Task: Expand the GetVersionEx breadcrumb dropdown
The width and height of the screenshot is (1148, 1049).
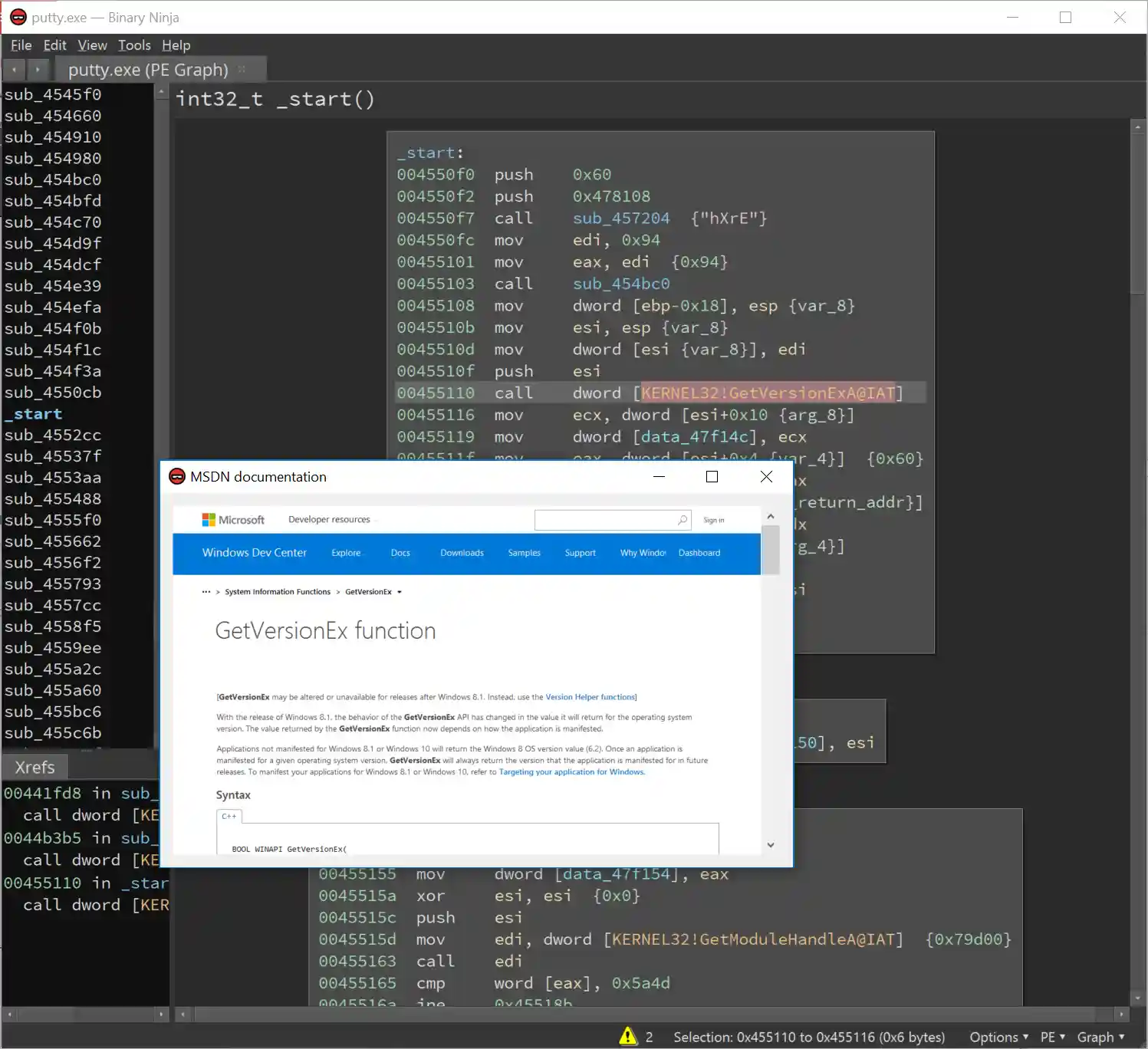Action: pyautogui.click(x=400, y=592)
